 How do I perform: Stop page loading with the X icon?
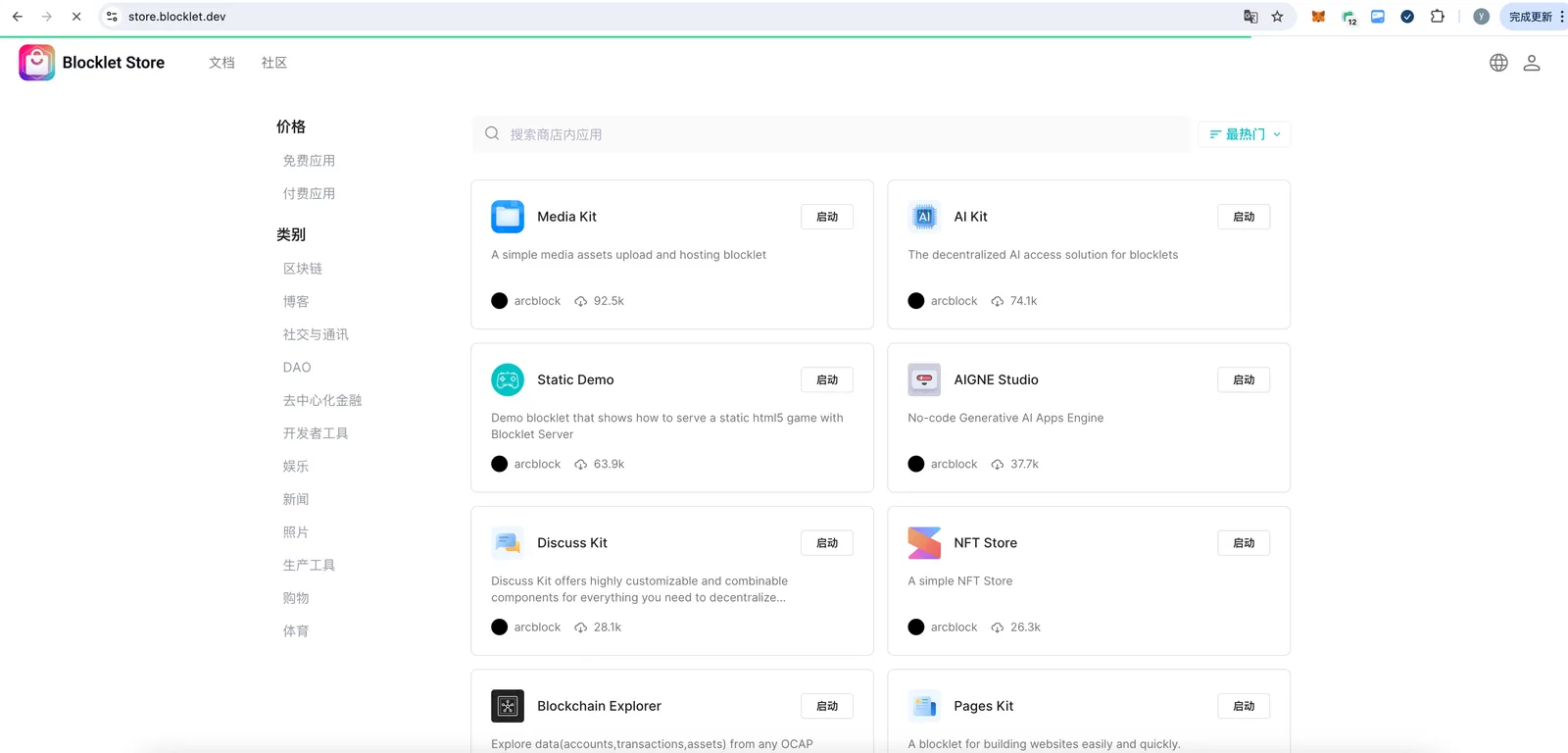point(76,17)
